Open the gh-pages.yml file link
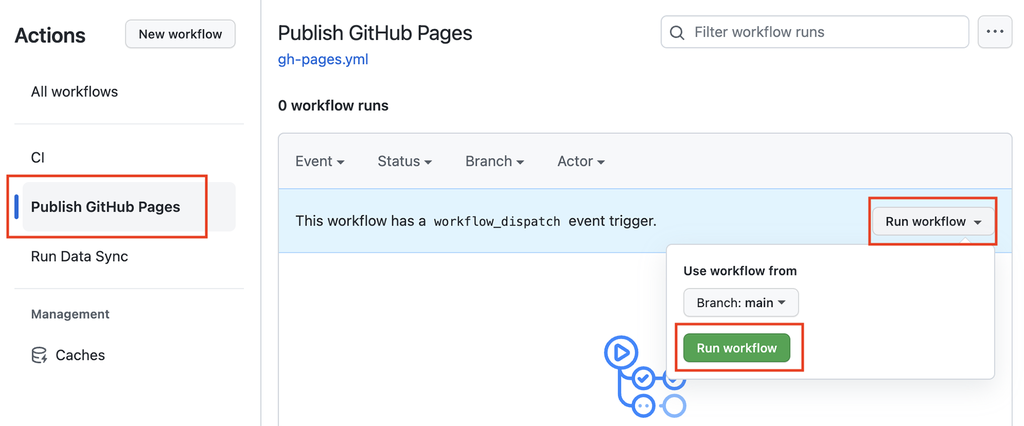The width and height of the screenshot is (1024, 426). [323, 59]
